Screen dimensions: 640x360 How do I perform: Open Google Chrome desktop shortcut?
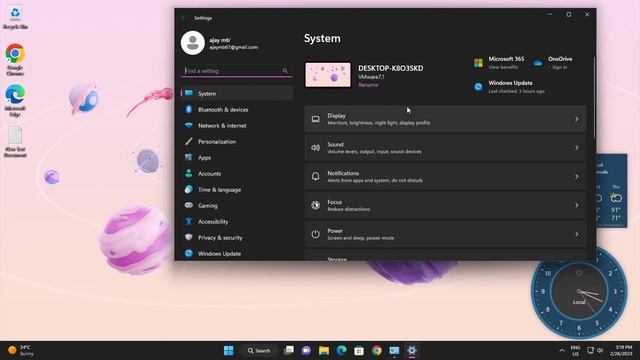15,60
